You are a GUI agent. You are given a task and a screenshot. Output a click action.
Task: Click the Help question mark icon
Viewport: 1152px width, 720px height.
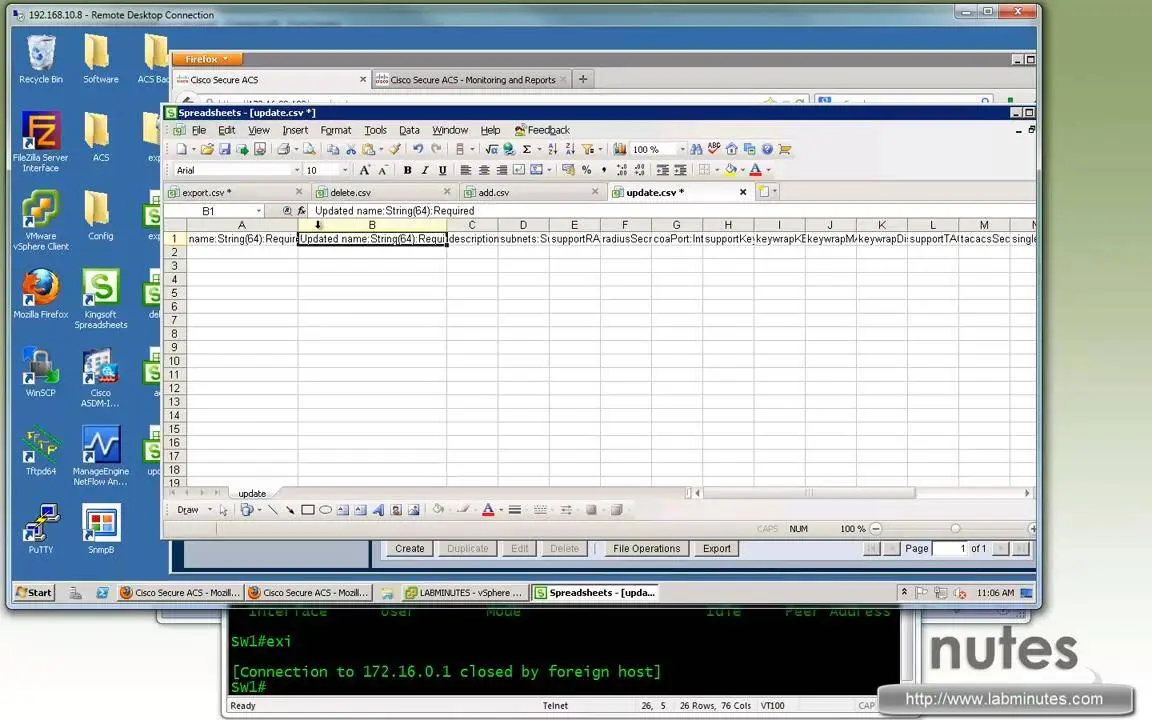tap(767, 149)
